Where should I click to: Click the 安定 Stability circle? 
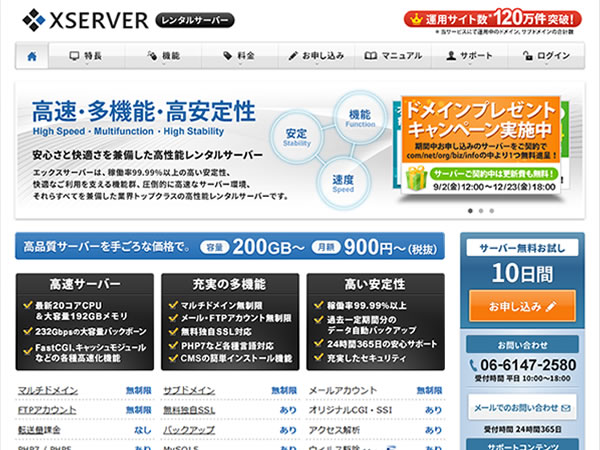pyautogui.click(x=297, y=137)
